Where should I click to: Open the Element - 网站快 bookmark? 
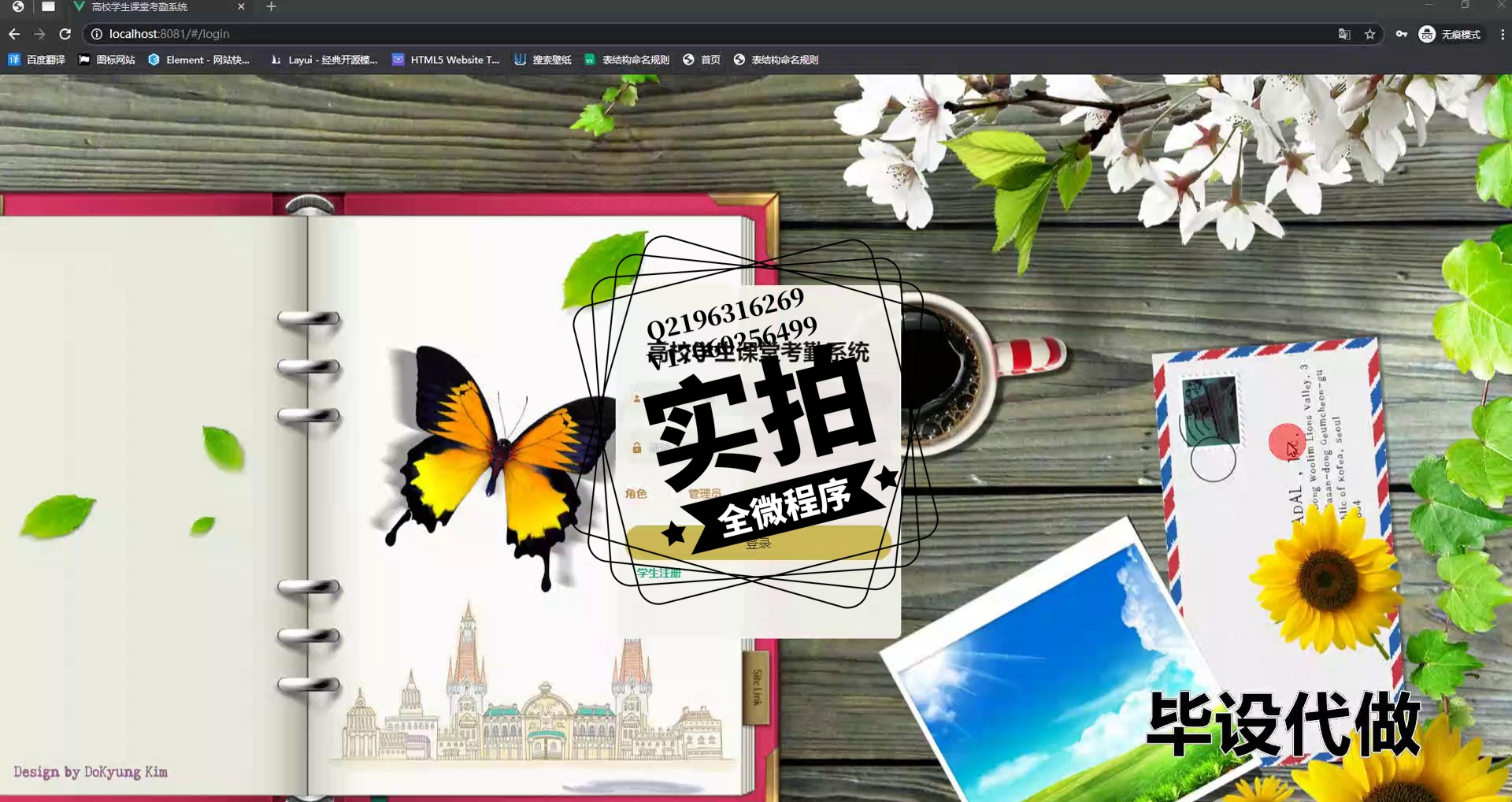pos(198,60)
